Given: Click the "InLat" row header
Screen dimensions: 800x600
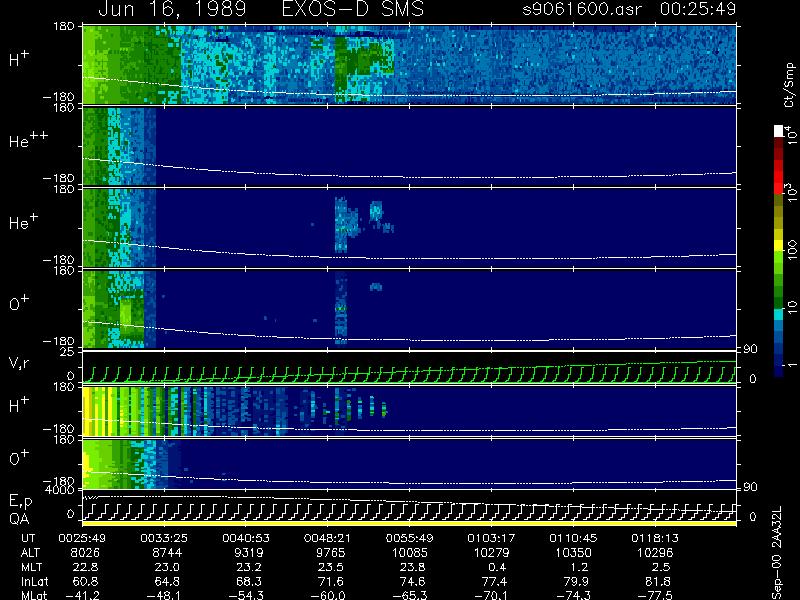Looking at the screenshot, I should point(35,582).
